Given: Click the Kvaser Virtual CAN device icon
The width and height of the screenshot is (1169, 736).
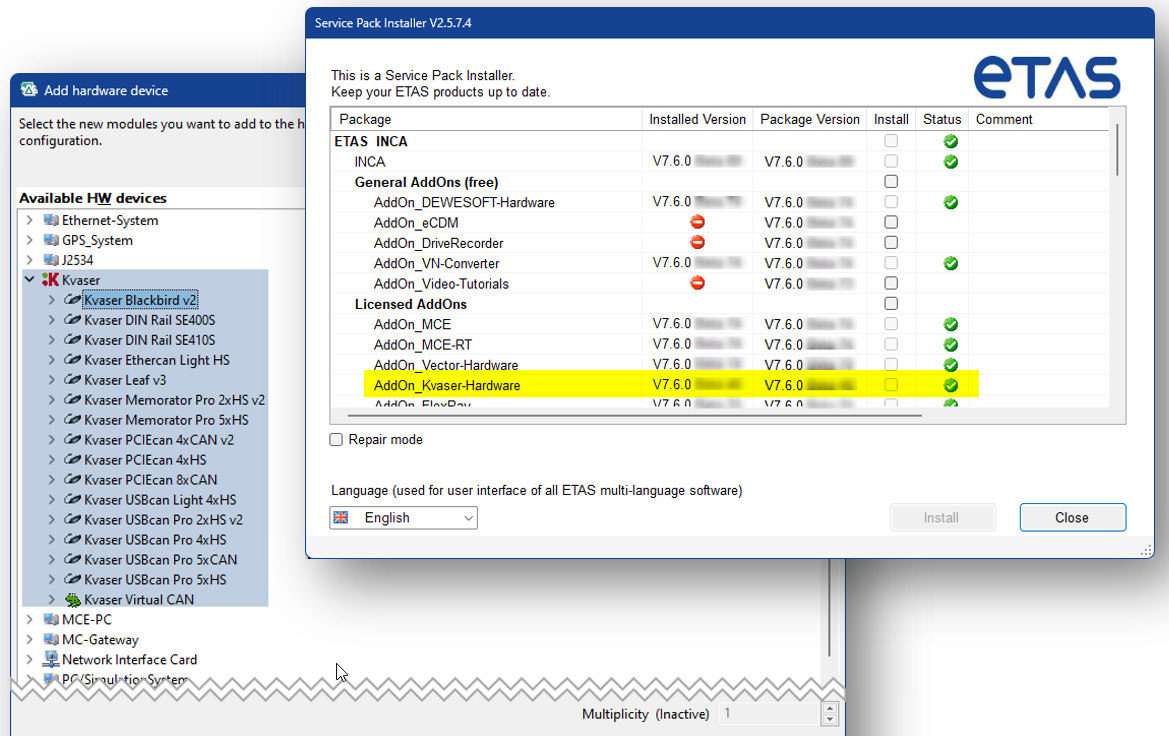Looking at the screenshot, I should (73, 600).
